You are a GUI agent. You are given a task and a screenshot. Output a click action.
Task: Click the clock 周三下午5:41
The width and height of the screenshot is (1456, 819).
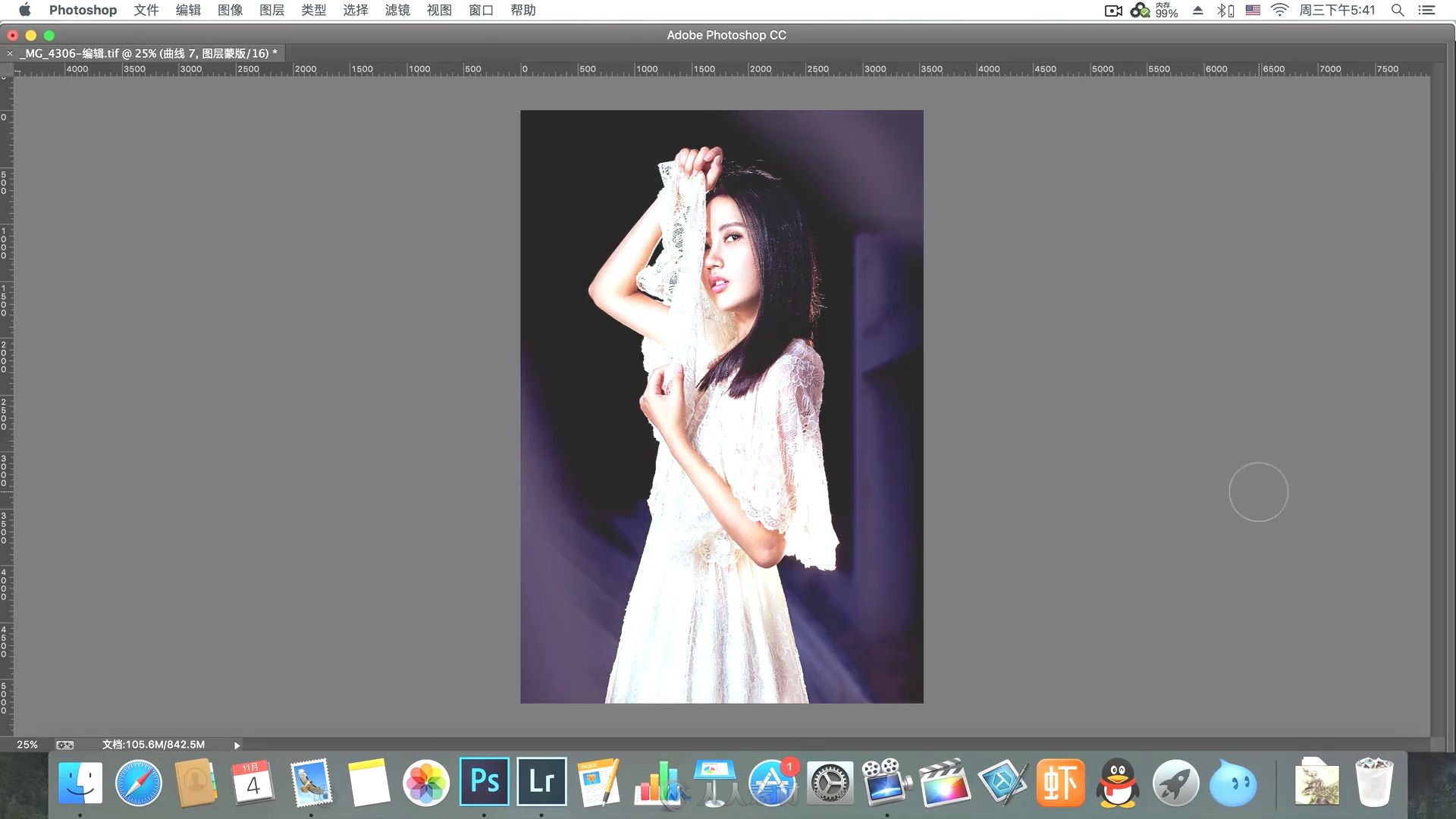pyautogui.click(x=1337, y=10)
